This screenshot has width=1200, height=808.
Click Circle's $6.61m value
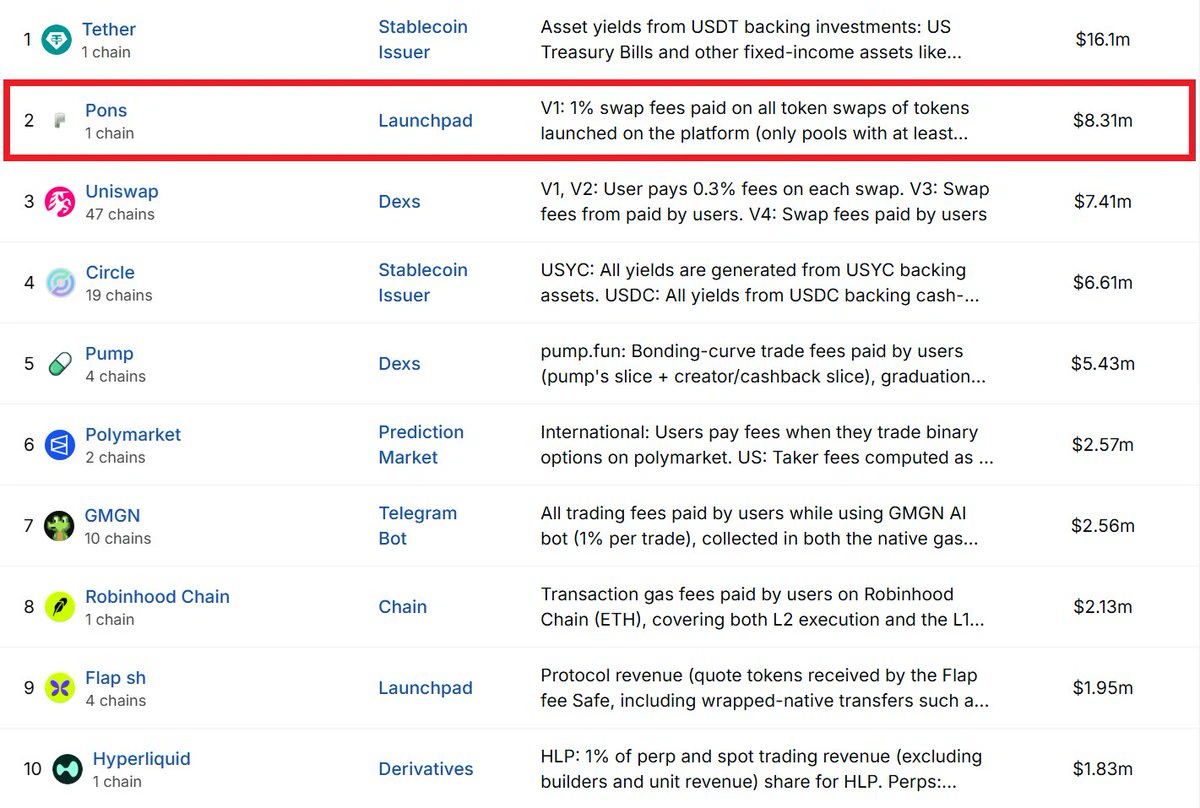(1103, 283)
